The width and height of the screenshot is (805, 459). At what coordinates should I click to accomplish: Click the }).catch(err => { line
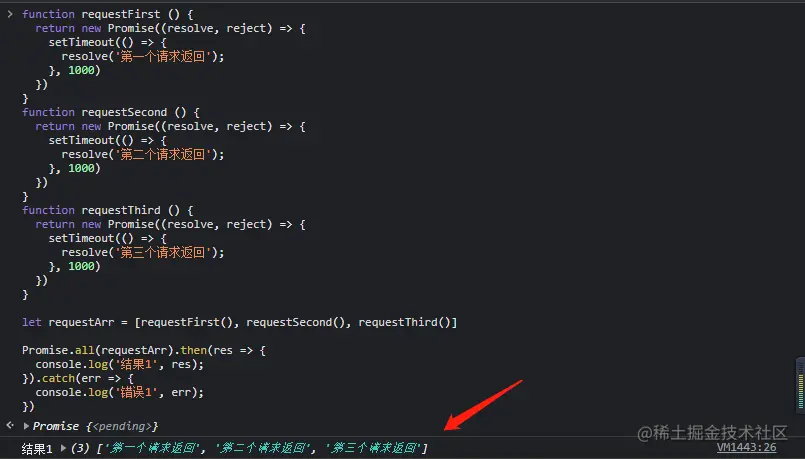pyautogui.click(x=78, y=378)
